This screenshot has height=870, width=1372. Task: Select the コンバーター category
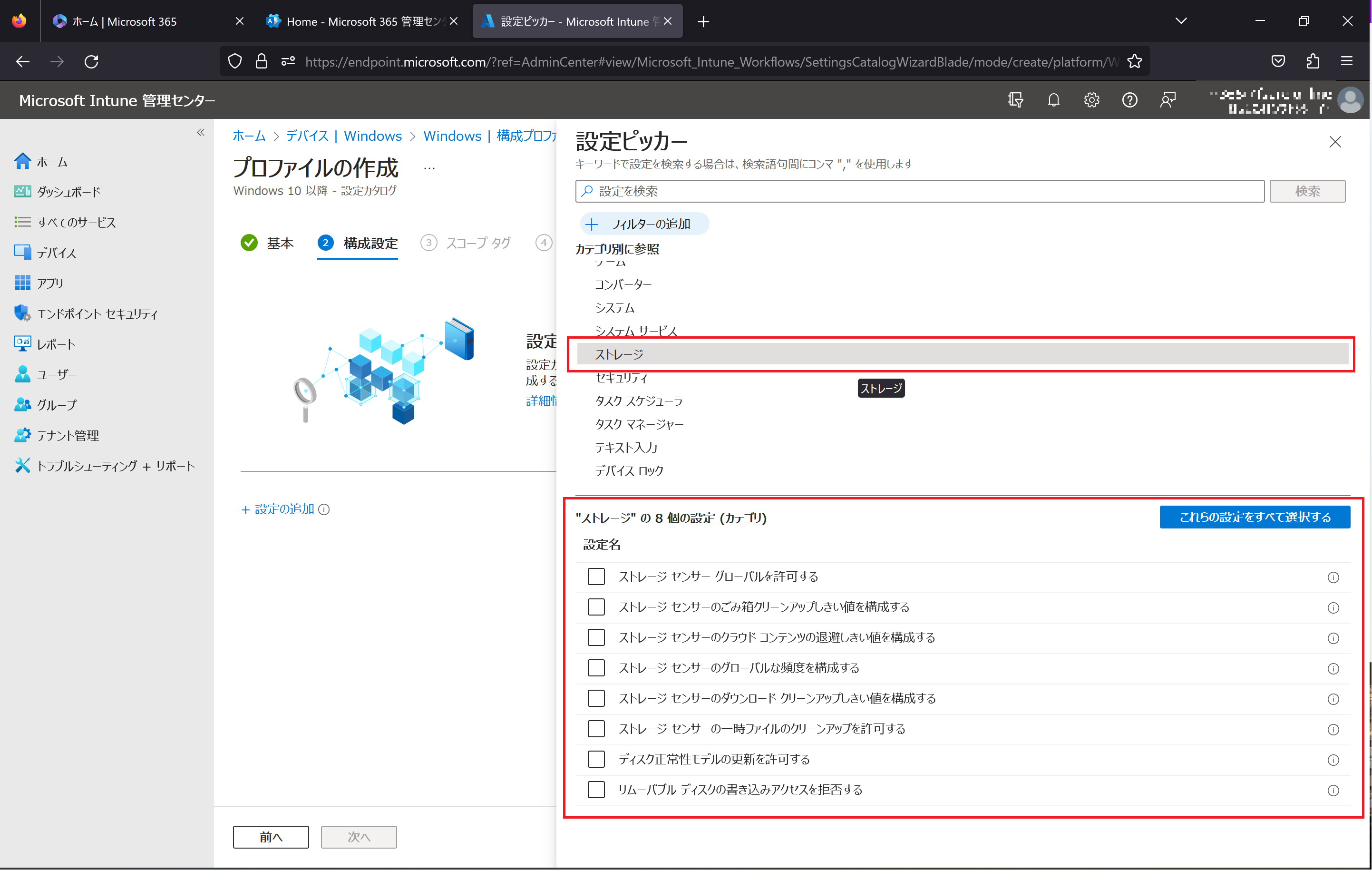point(623,284)
